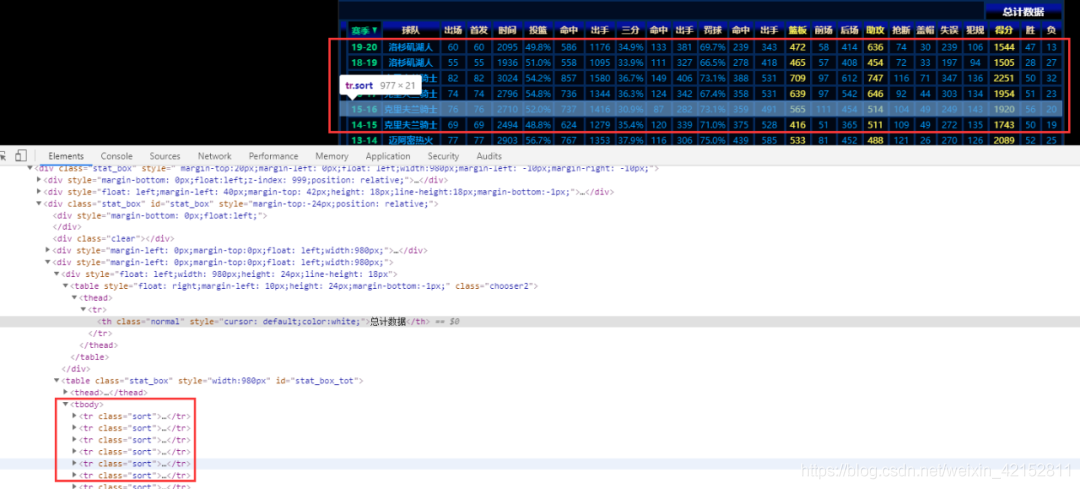Click the 49.8% shooting cell
Viewport: 1080px width, 489px height.
(538, 47)
